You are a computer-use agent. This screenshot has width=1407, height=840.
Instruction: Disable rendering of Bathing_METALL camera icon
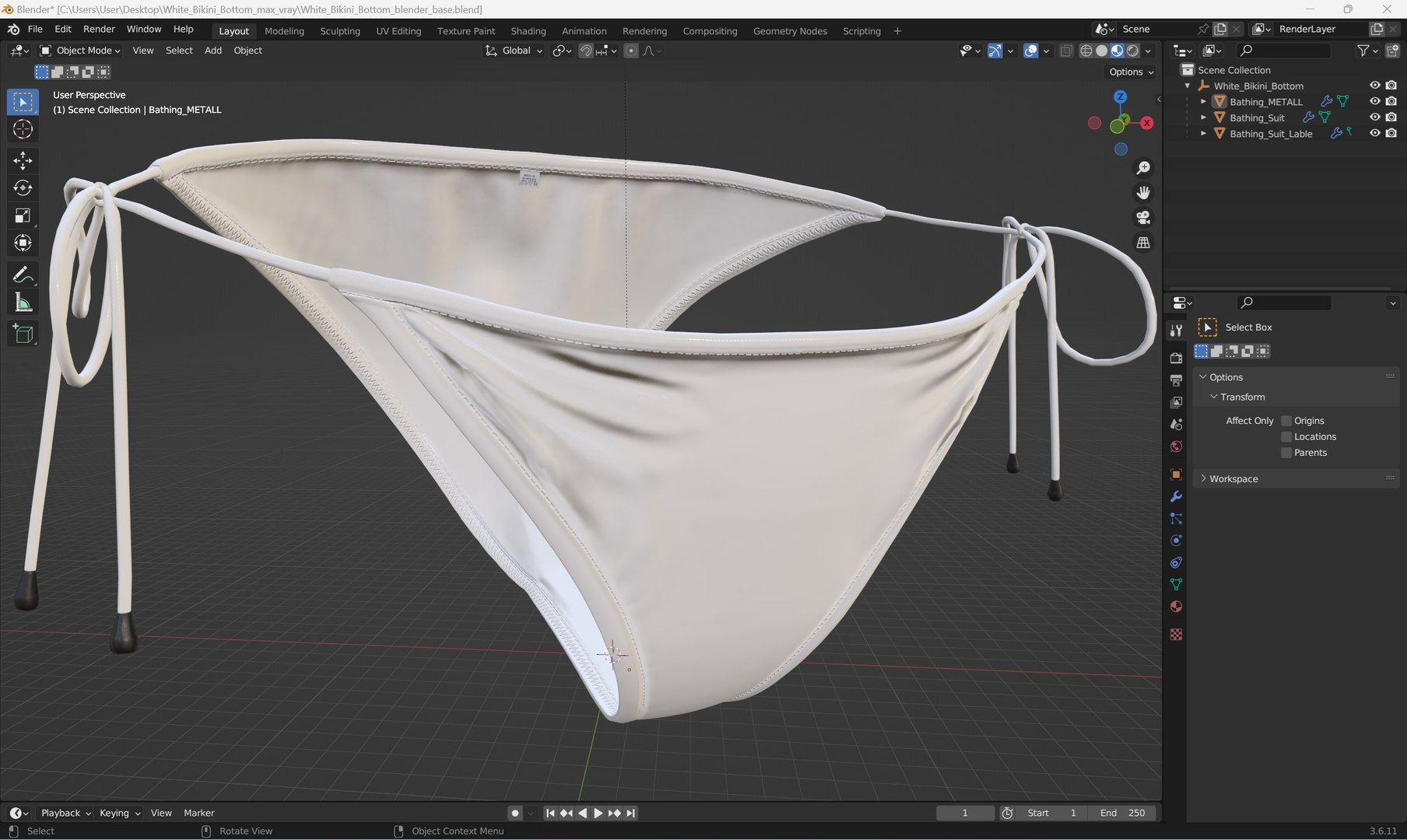pos(1391,102)
